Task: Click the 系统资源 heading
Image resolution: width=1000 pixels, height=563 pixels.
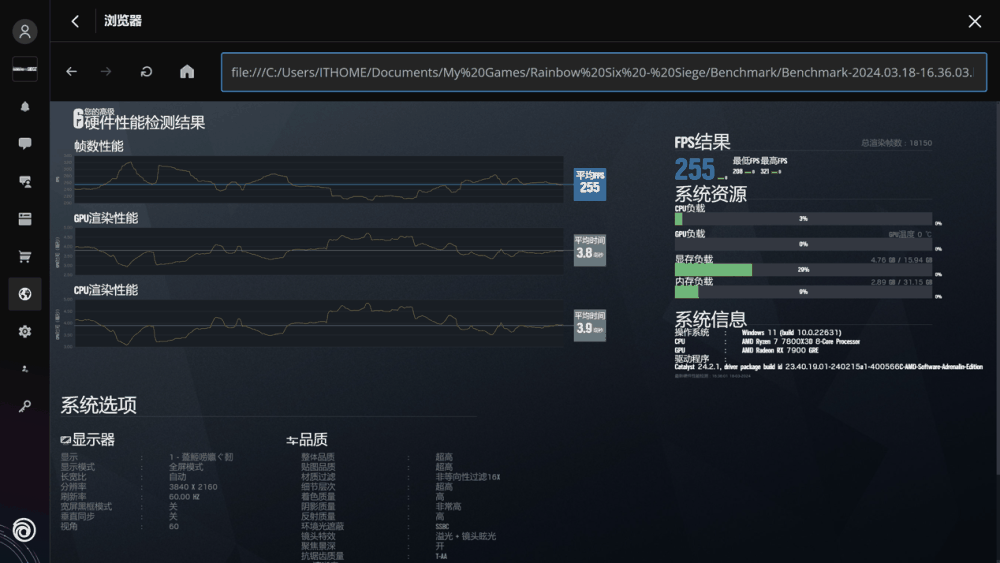Action: (x=710, y=194)
